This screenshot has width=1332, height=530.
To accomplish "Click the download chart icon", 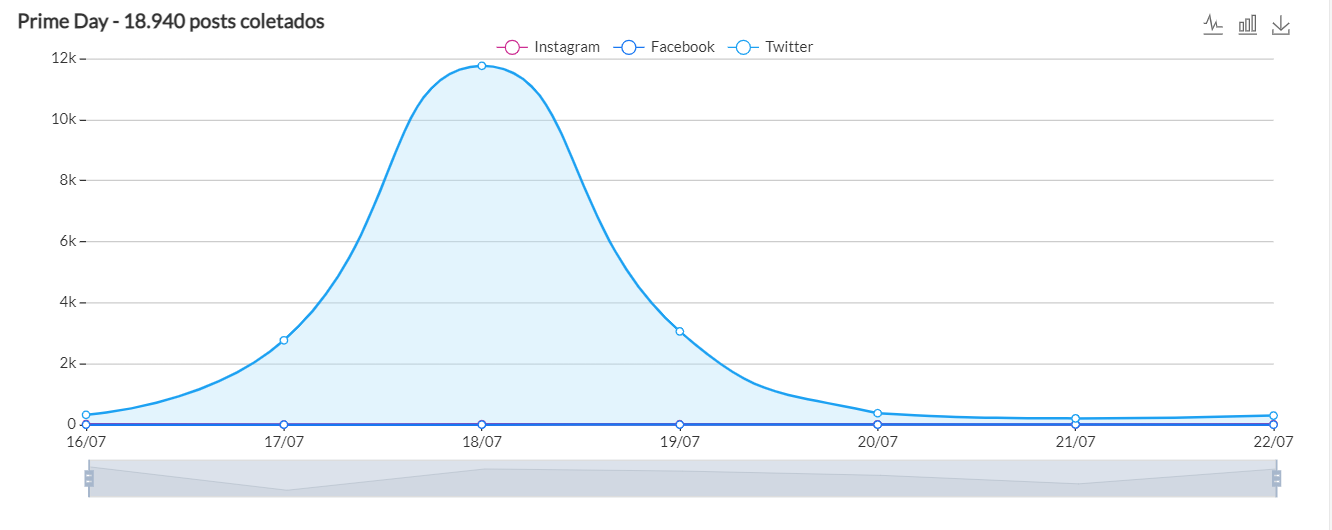I will click(1281, 25).
